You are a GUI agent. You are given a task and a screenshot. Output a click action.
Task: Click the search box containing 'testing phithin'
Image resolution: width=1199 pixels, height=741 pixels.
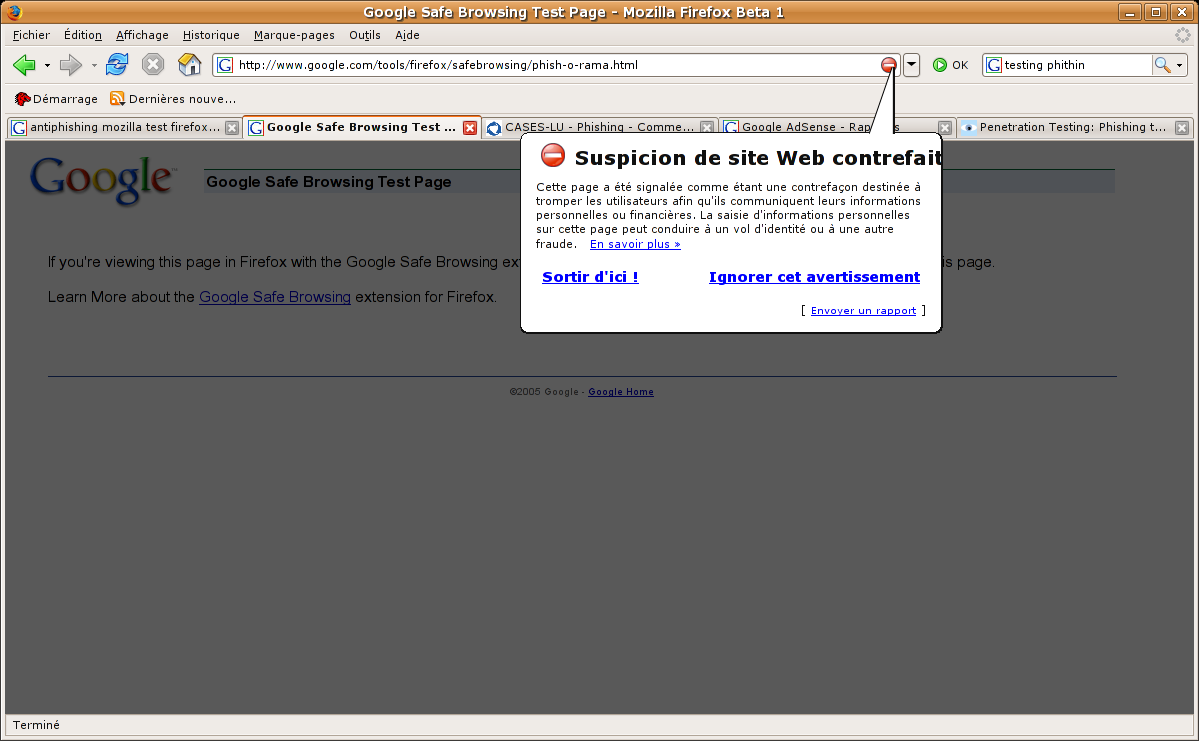[1076, 65]
